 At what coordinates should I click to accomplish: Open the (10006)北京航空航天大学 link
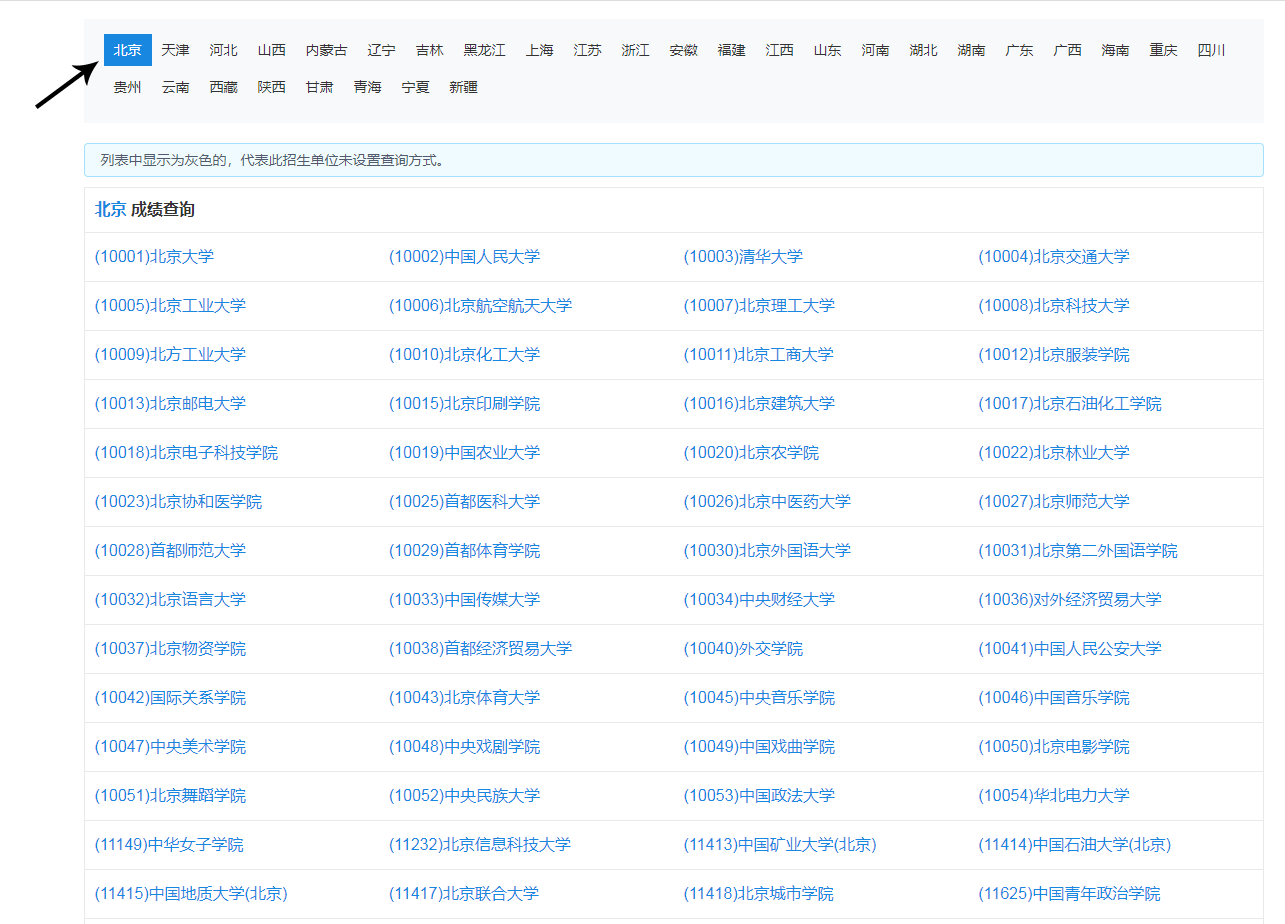point(480,306)
